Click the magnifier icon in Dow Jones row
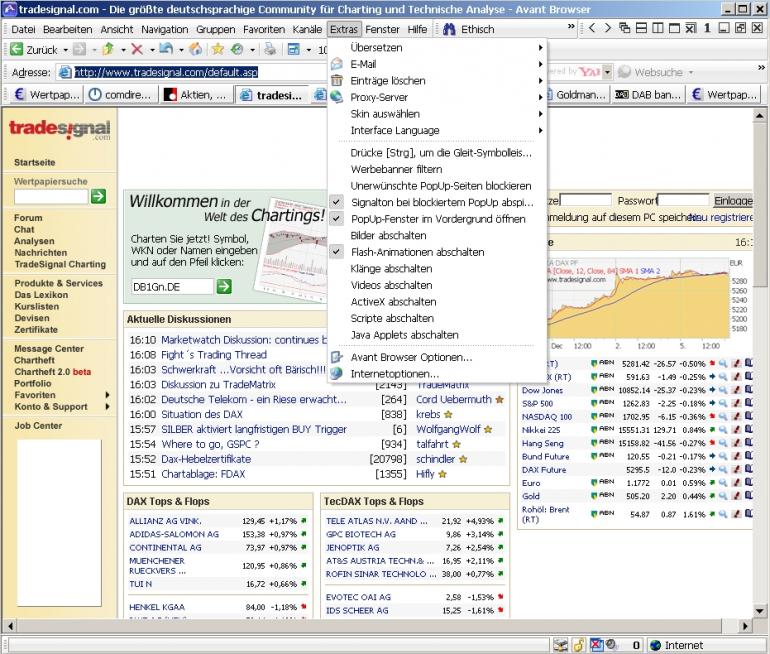 (x=723, y=390)
